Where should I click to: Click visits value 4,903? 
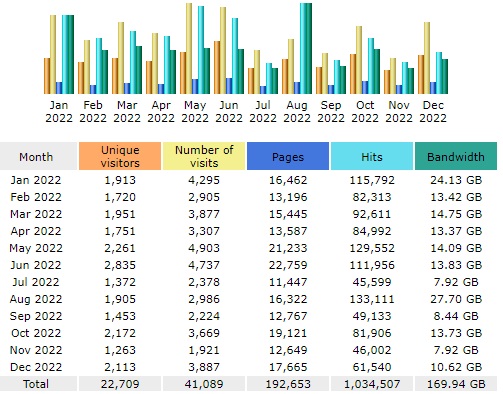(204, 248)
